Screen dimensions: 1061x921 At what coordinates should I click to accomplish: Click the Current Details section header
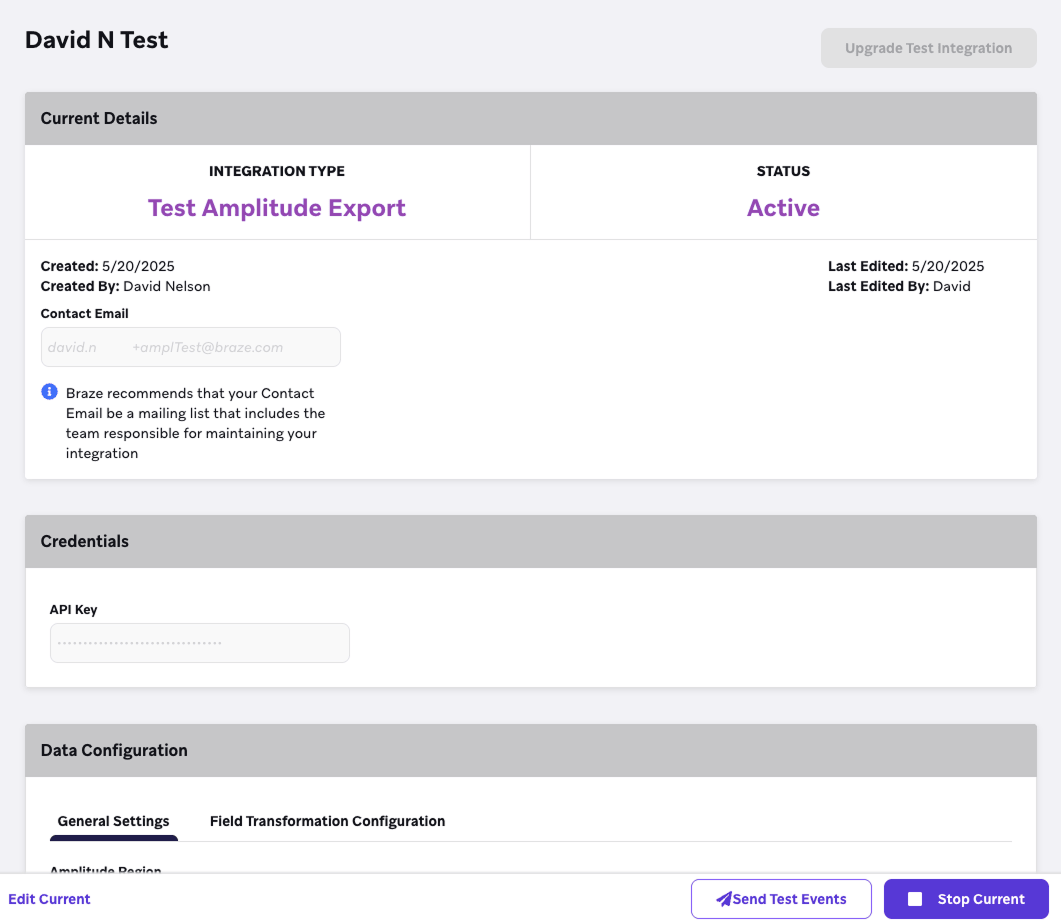point(98,118)
